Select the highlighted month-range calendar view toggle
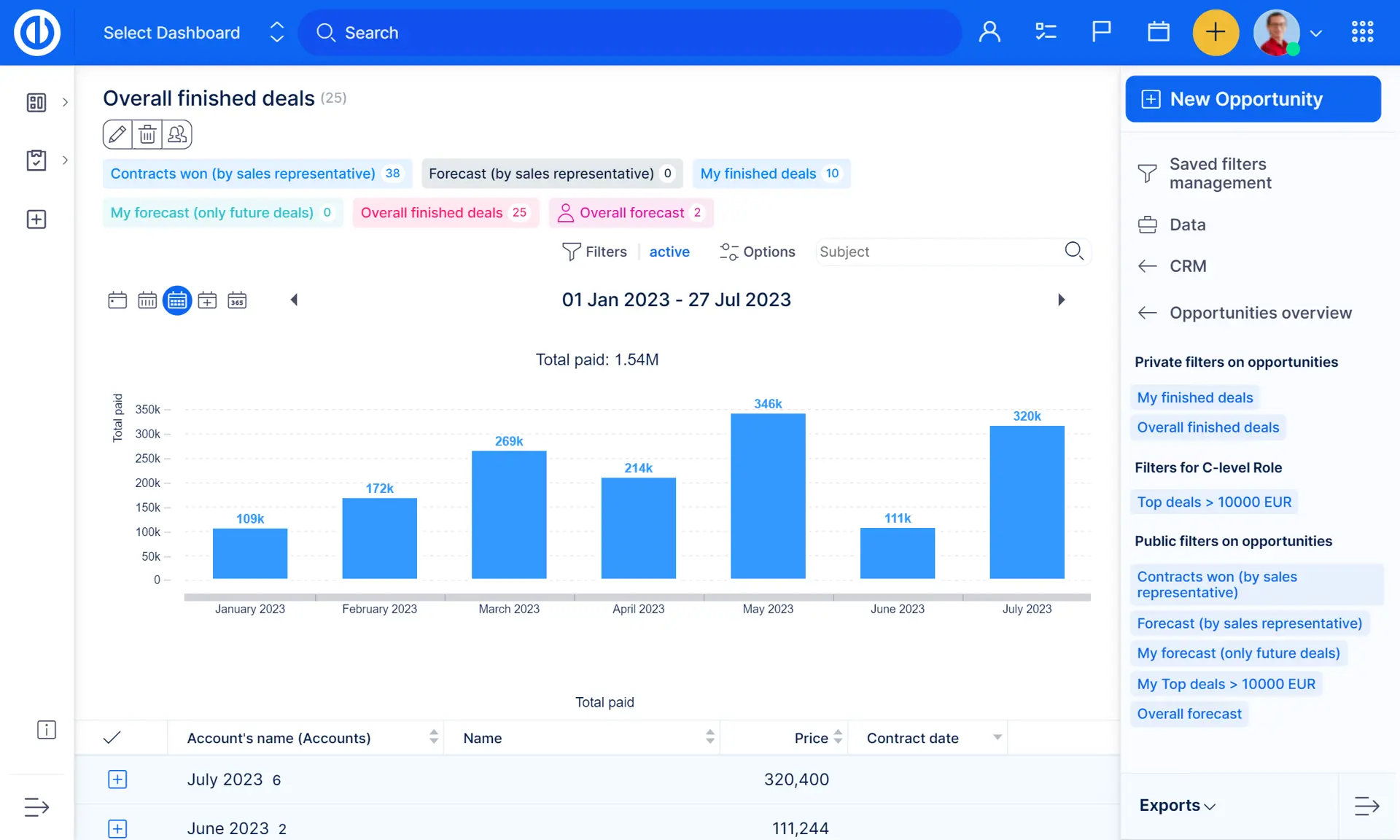The width and height of the screenshot is (1400, 840). 177,300
